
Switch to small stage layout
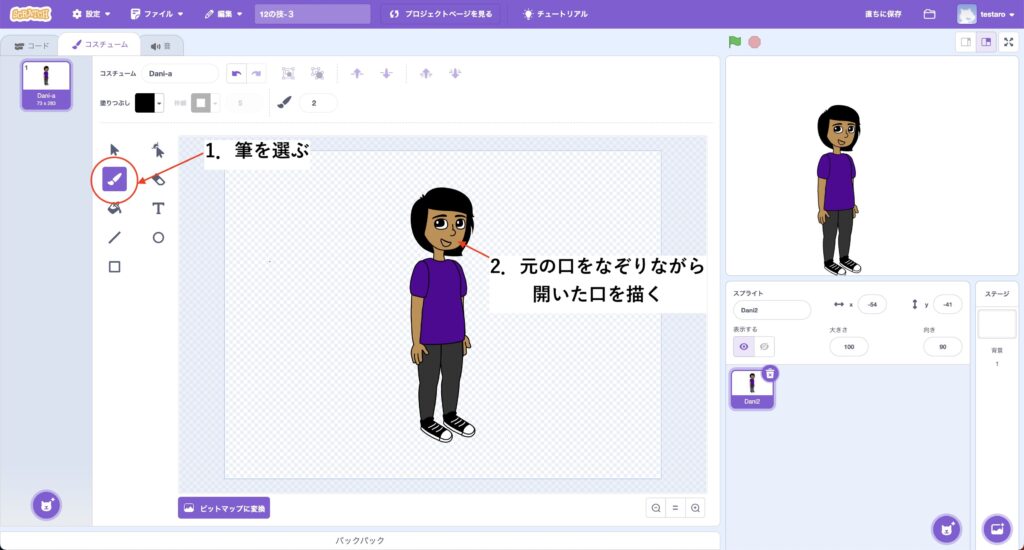click(965, 42)
